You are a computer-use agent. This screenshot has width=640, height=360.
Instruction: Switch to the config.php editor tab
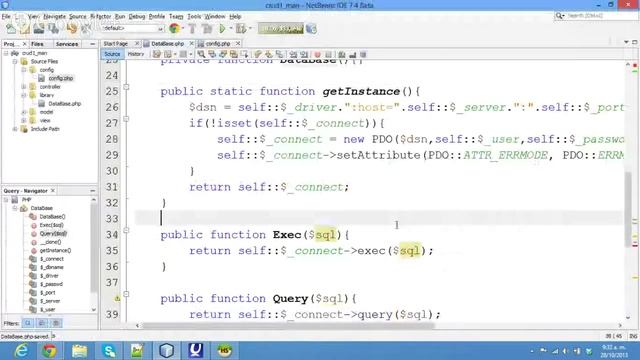[218, 43]
